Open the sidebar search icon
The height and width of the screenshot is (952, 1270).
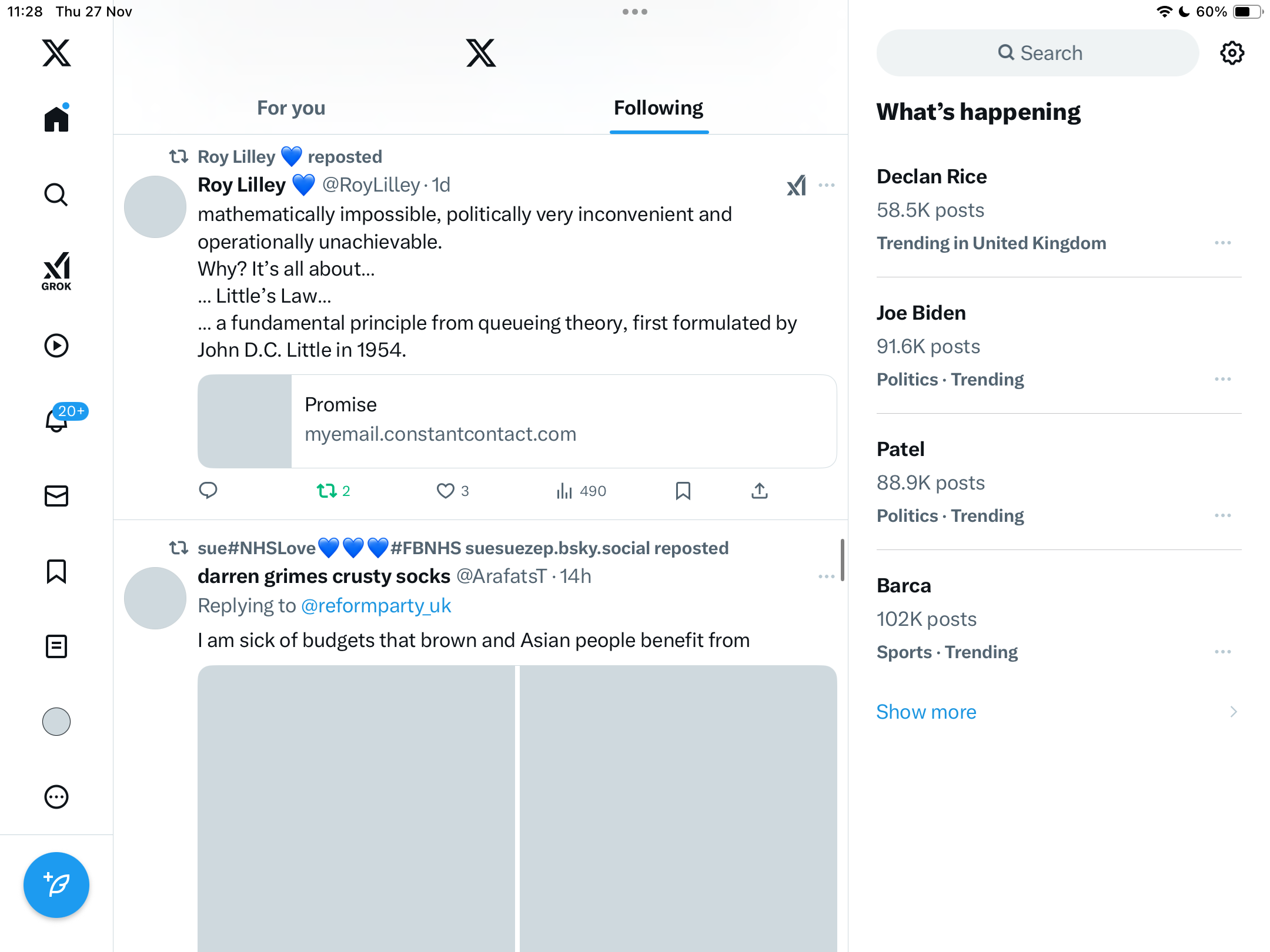point(56,195)
